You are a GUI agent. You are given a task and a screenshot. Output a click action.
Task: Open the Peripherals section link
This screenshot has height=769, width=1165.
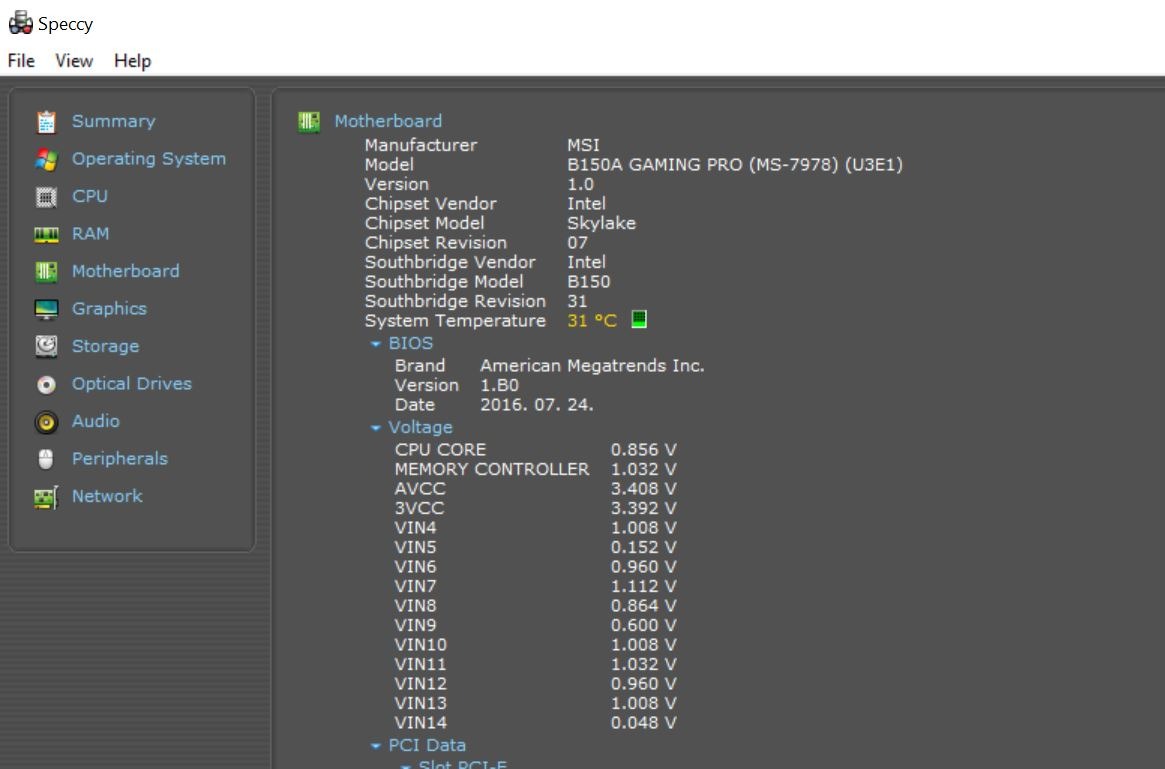point(120,458)
